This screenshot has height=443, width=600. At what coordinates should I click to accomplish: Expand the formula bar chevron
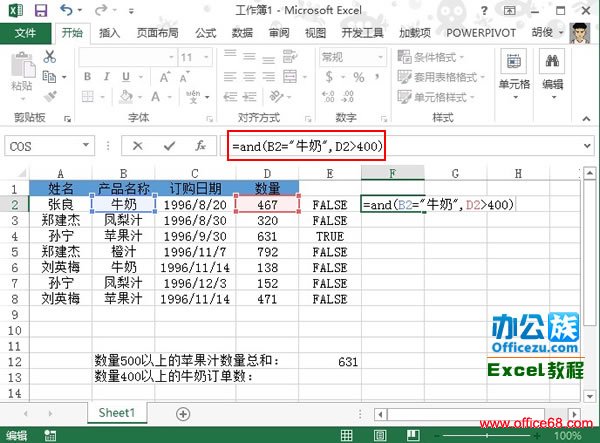coord(587,146)
